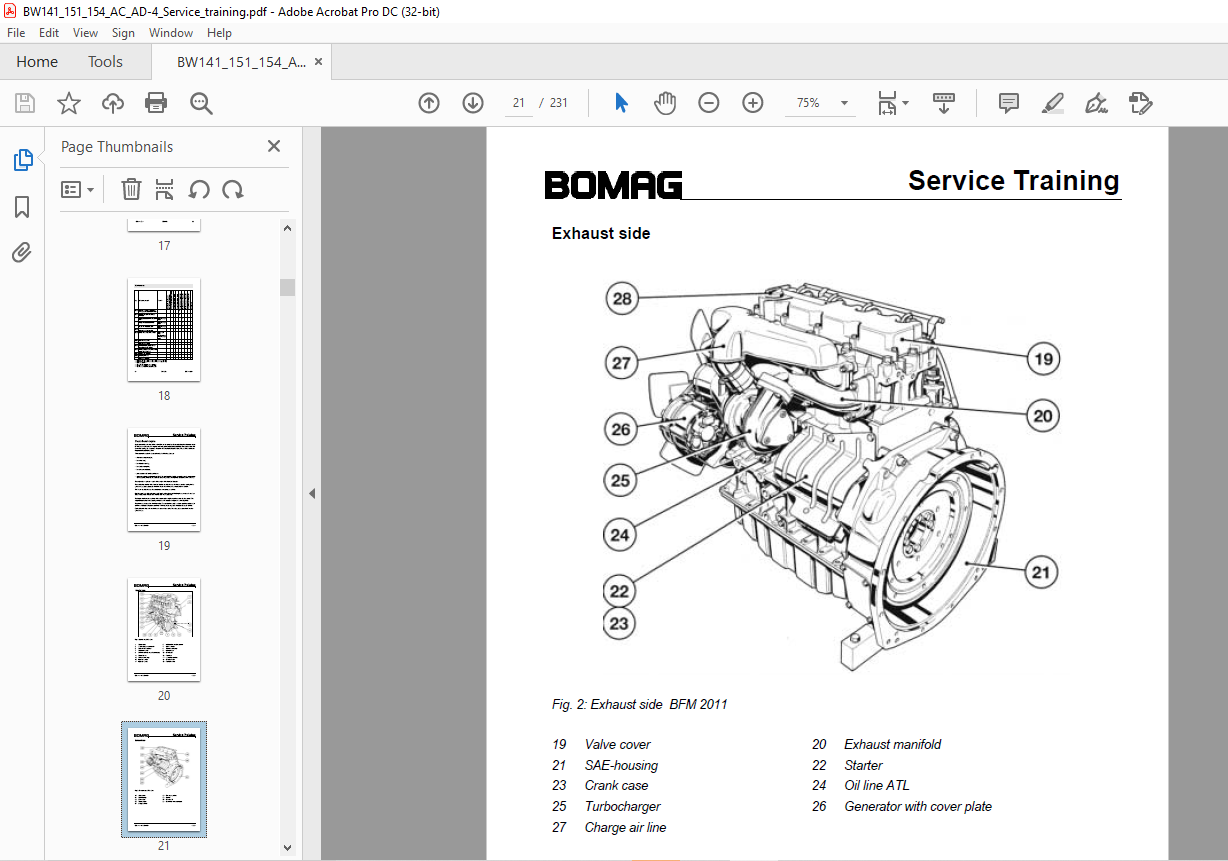
Task: Click the 'Exhaust side' heading text
Action: [x=601, y=233]
